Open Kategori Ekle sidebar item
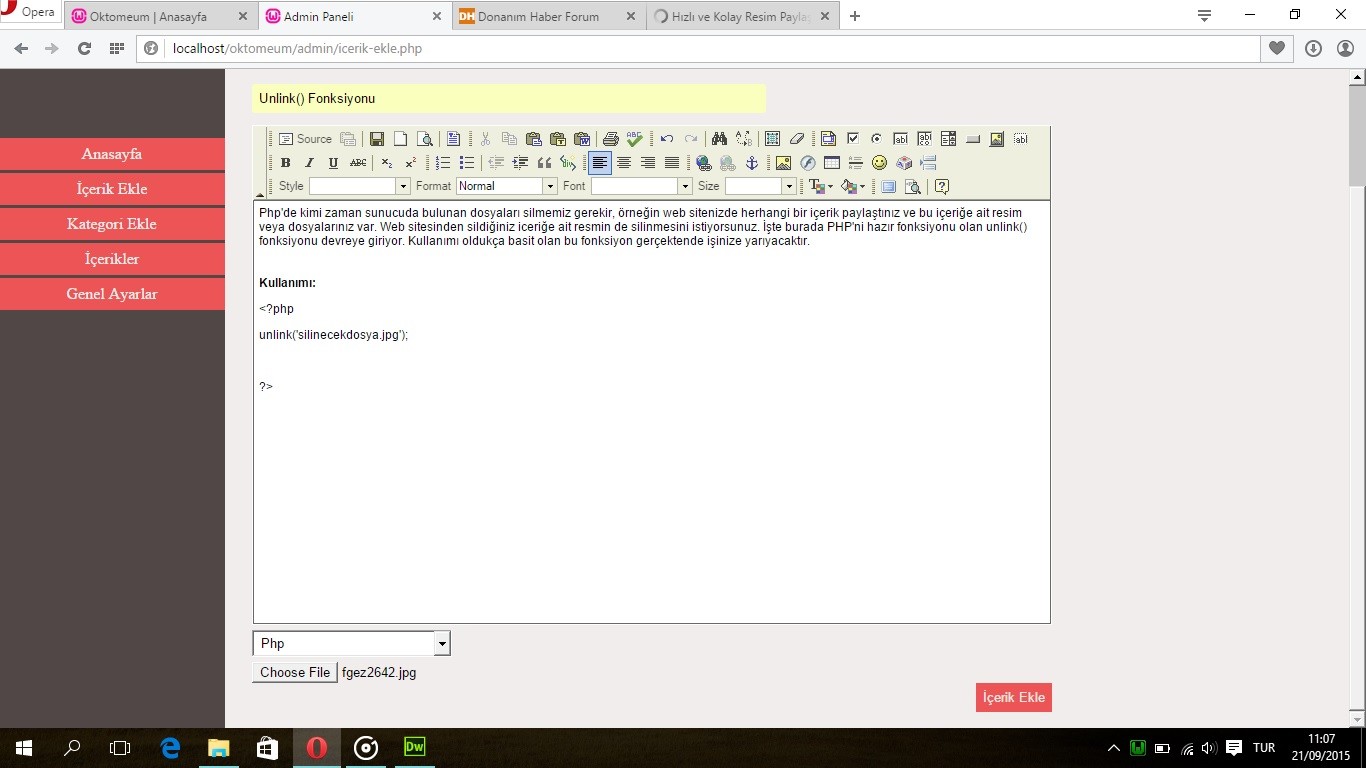Image resolution: width=1366 pixels, height=768 pixels. (112, 224)
